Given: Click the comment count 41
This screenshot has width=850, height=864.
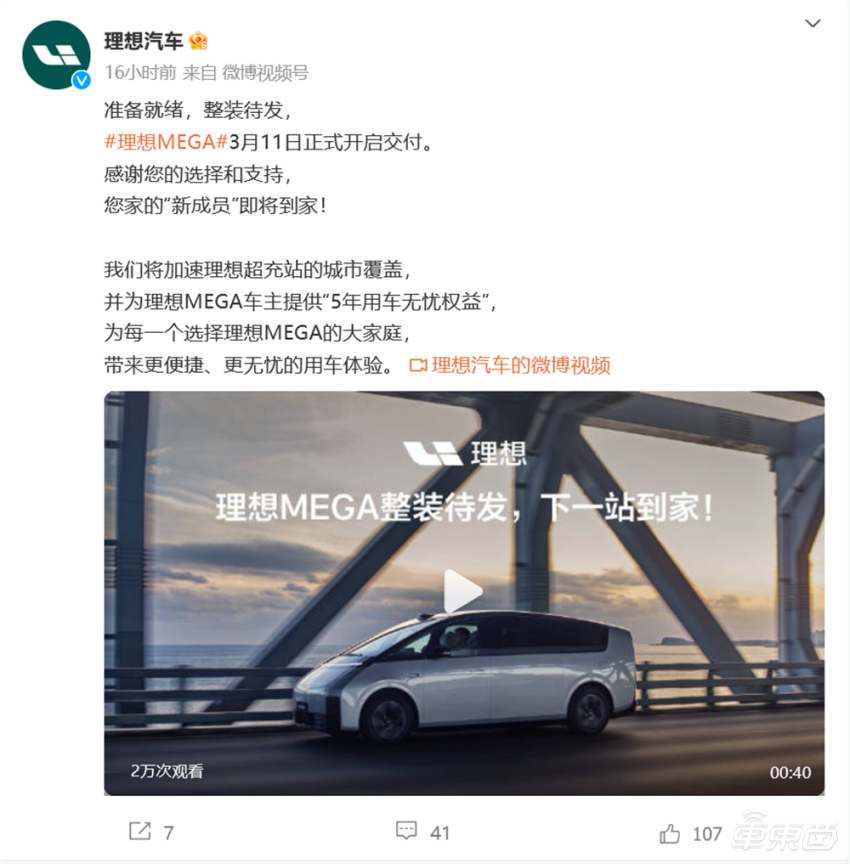Looking at the screenshot, I should [x=440, y=833].
